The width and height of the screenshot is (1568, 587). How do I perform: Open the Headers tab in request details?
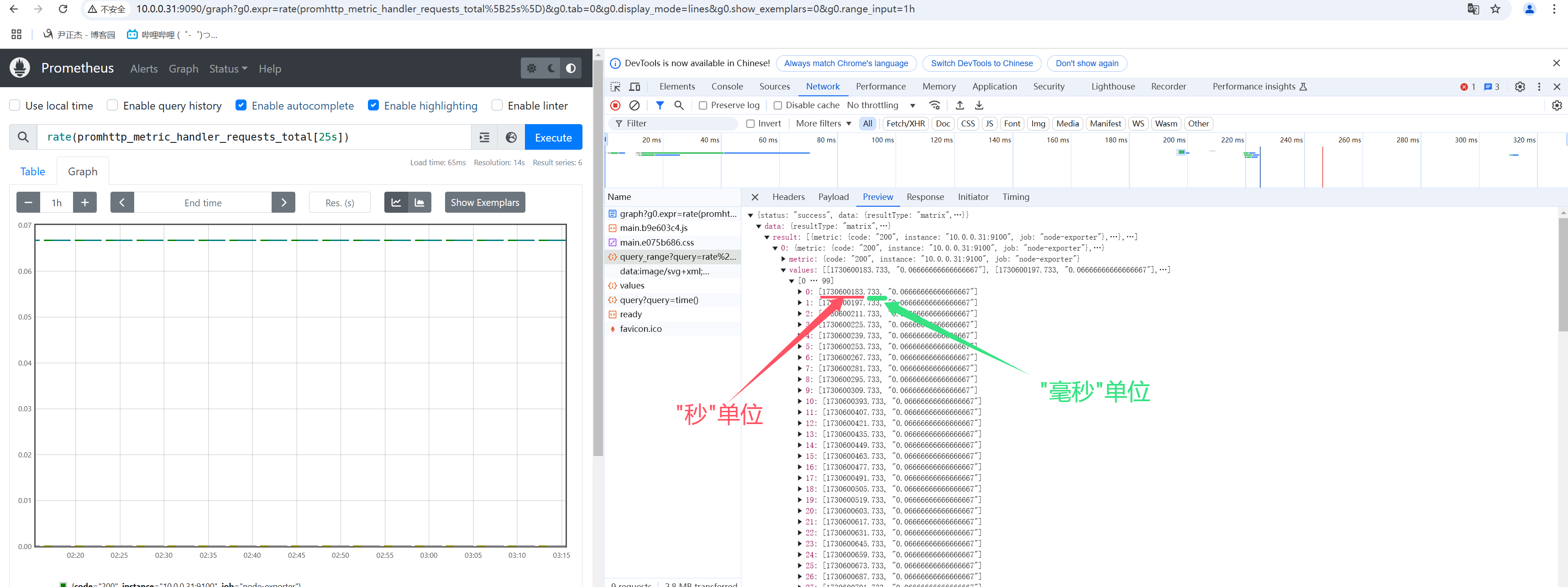(x=788, y=197)
